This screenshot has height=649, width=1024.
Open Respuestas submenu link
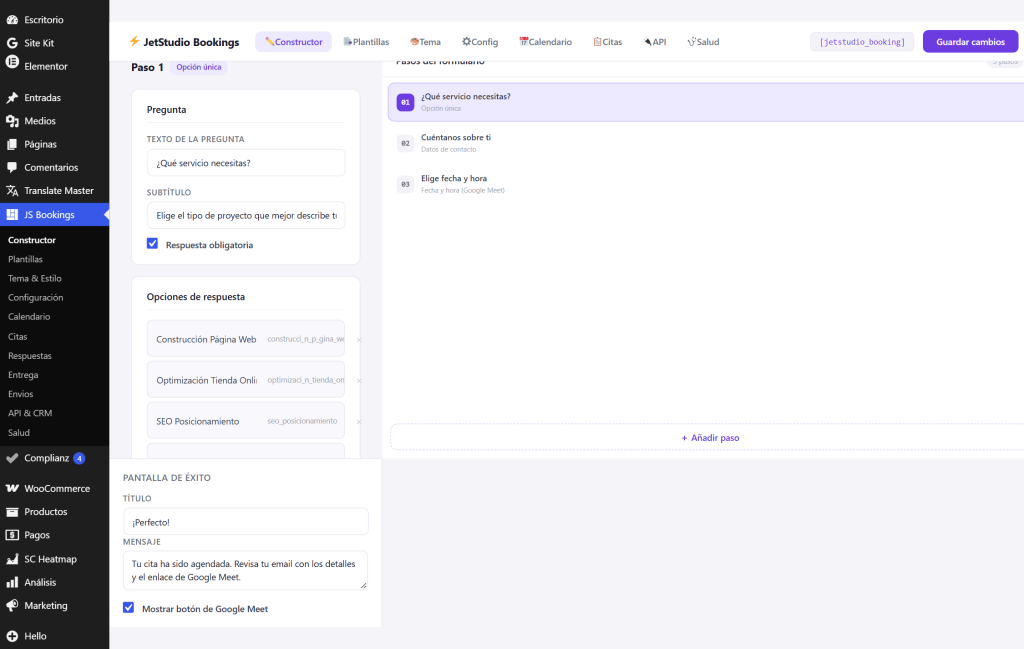click(29, 356)
